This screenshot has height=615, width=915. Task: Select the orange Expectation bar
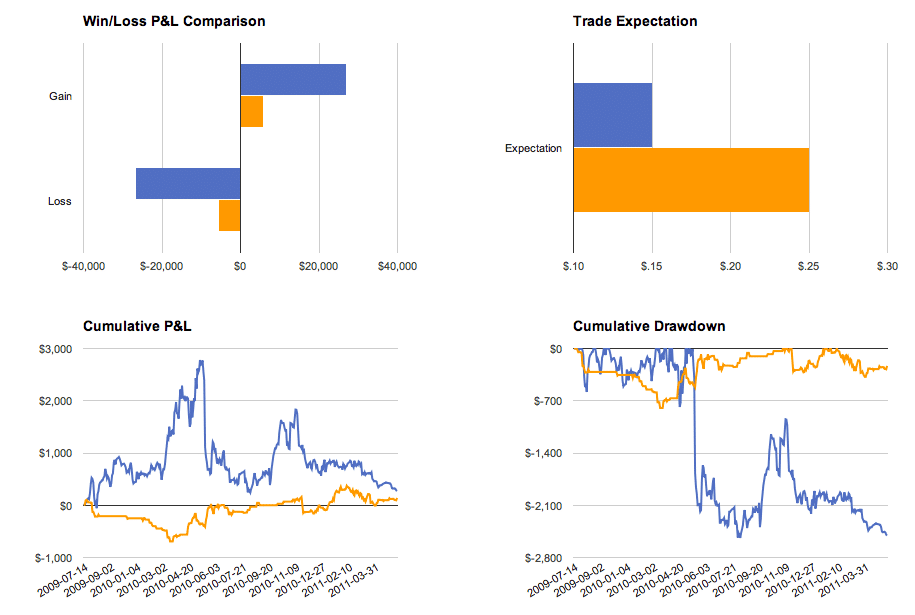point(691,180)
